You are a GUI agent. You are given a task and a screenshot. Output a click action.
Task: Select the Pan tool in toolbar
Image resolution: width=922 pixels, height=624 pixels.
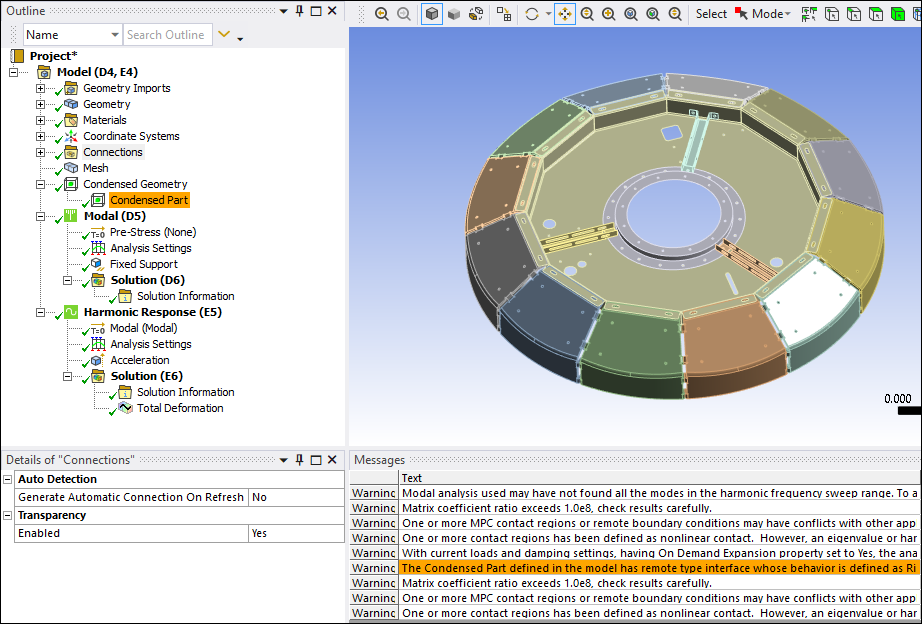(564, 14)
